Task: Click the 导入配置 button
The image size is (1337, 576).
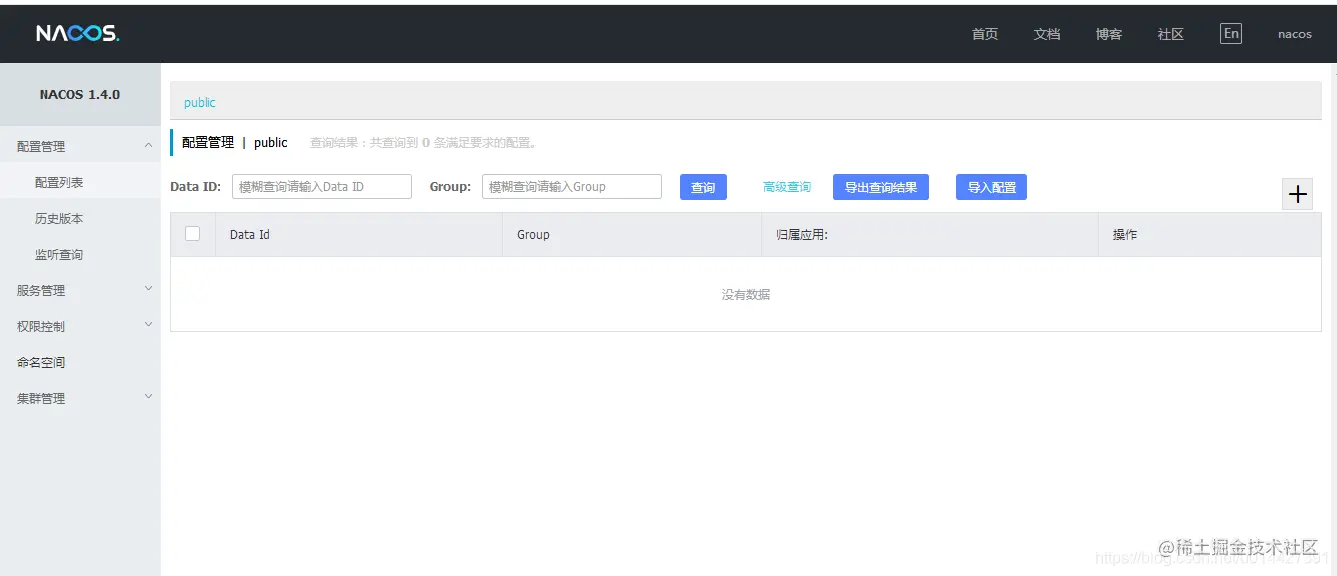Action: point(991,187)
